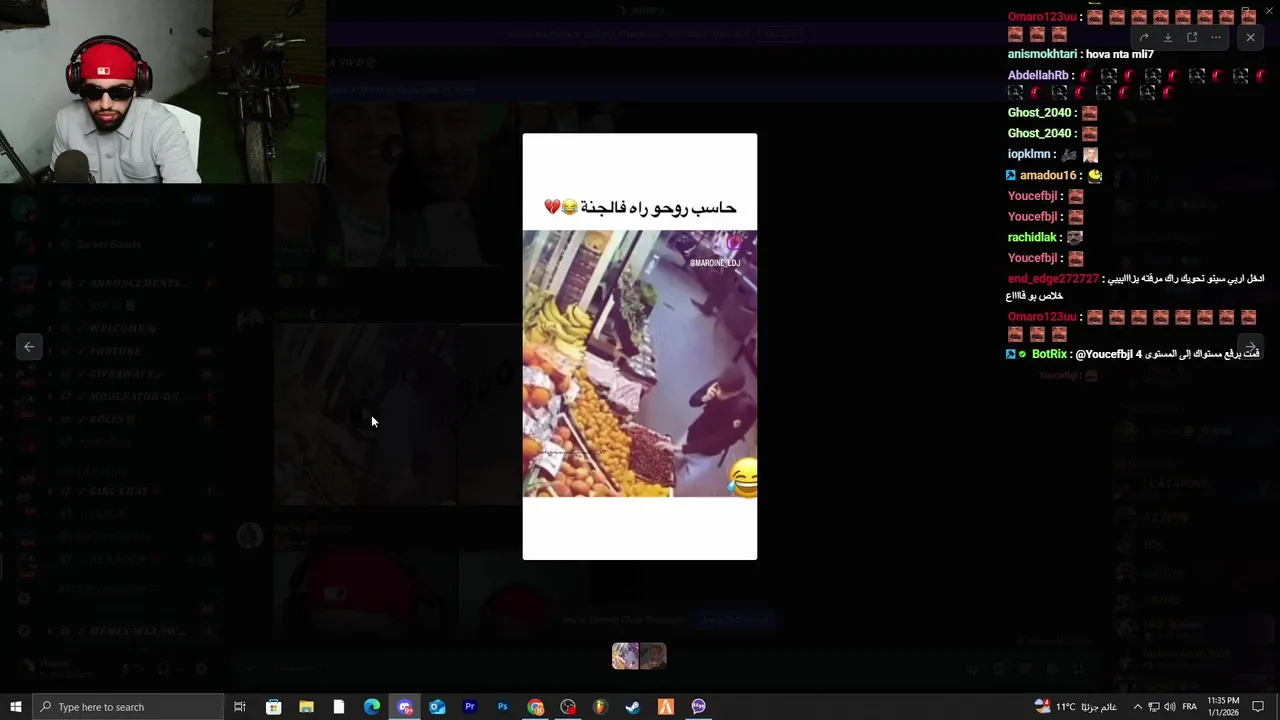The width and height of the screenshot is (1280, 720).
Task: Open Steam from the taskbar
Action: (633, 707)
